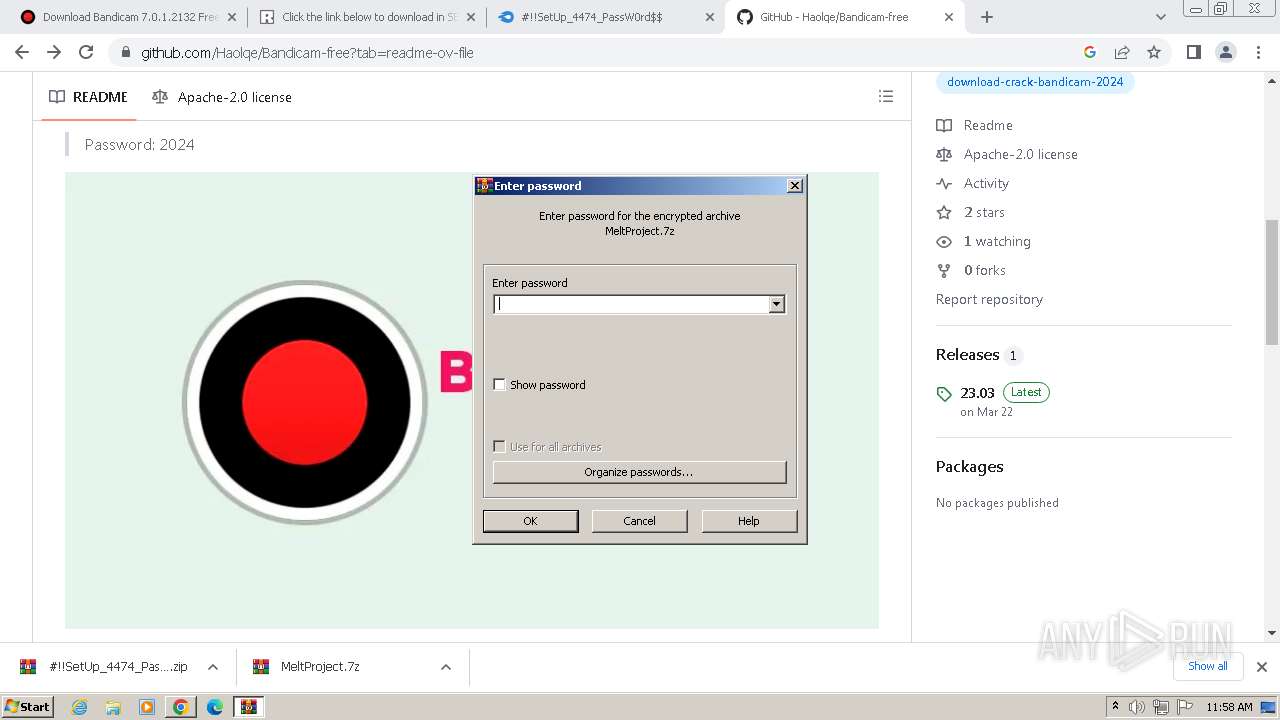
Task: Open Chrome profile avatar
Action: pyautogui.click(x=1225, y=52)
